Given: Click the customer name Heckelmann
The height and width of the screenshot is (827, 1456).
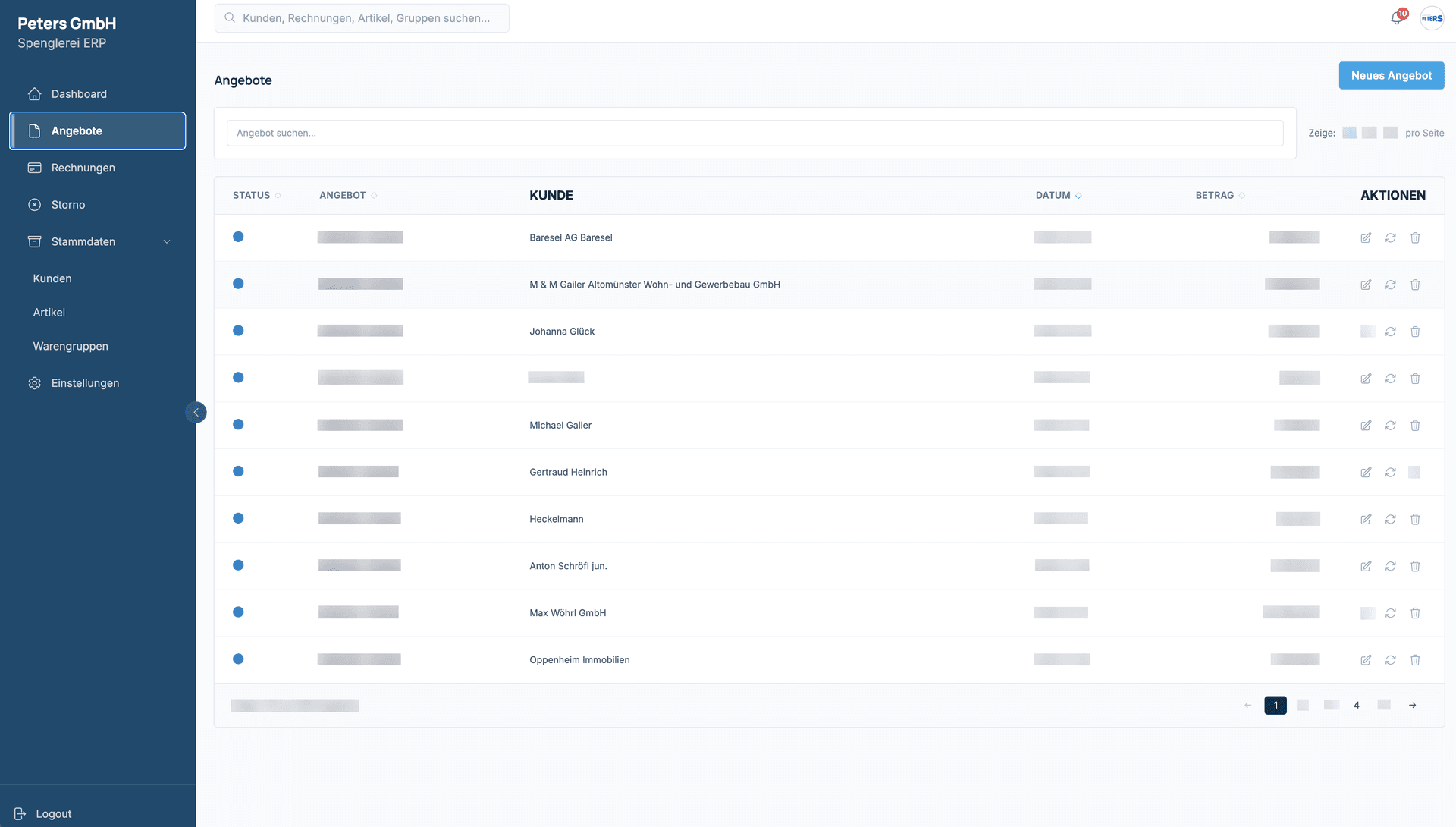Looking at the screenshot, I should [x=557, y=520].
